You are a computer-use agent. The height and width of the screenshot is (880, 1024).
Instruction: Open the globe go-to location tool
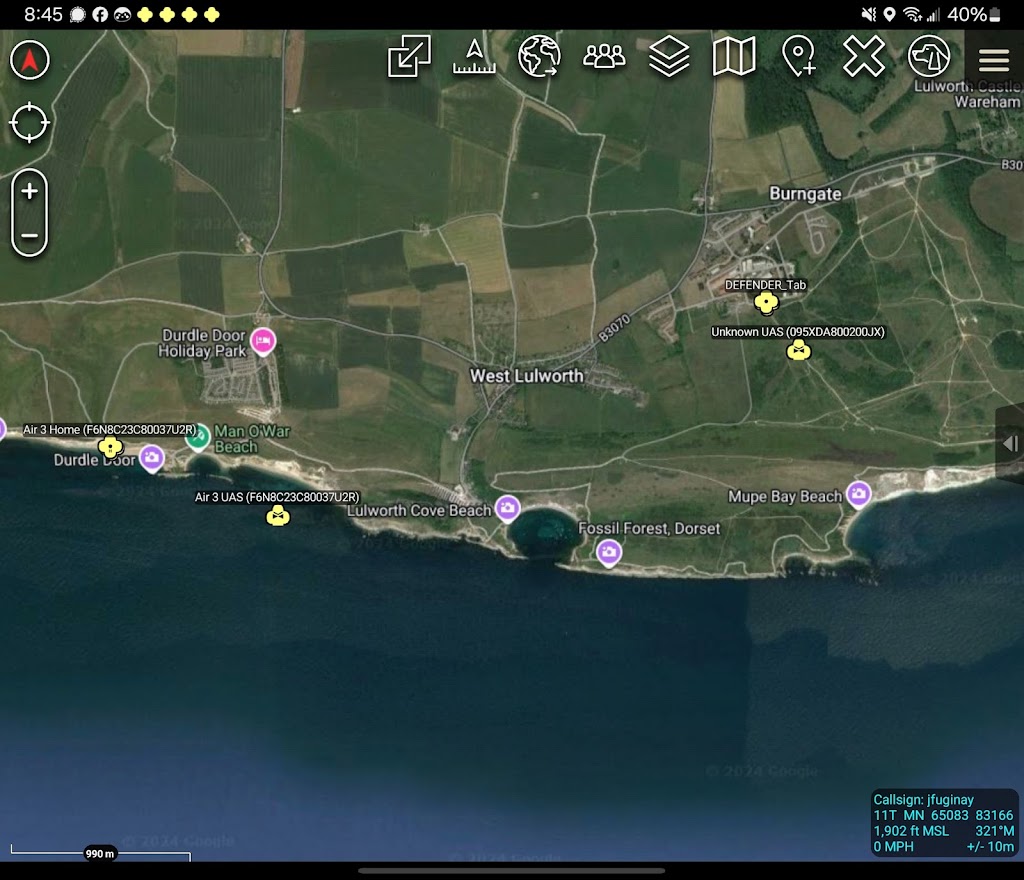[x=539, y=56]
